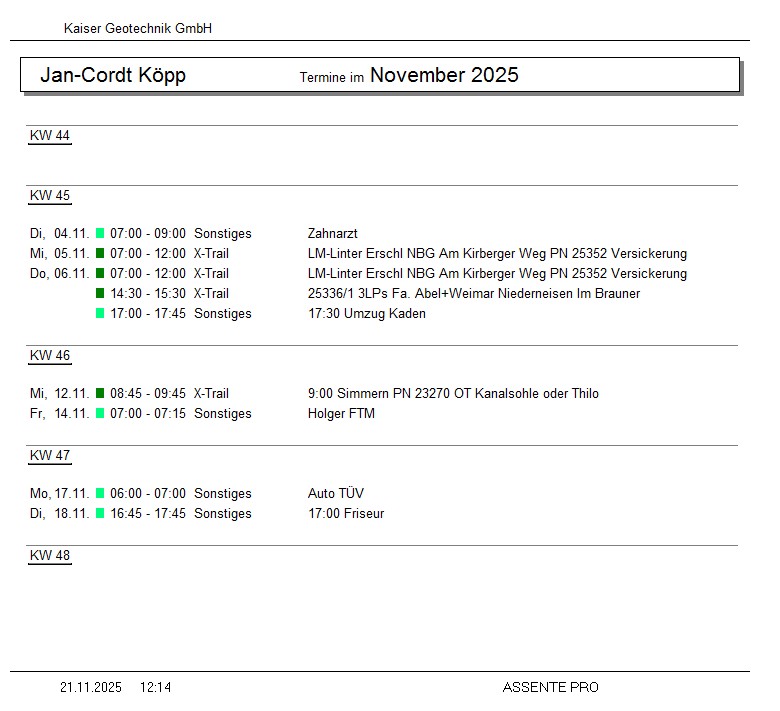Click the dark green square on Mi, 05.11. row
Viewport: 780px width, 711px height.
coord(100,253)
